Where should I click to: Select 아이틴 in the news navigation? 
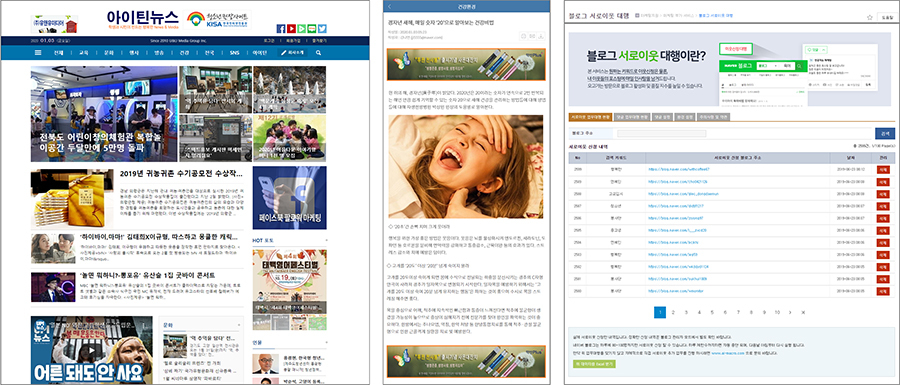click(259, 53)
